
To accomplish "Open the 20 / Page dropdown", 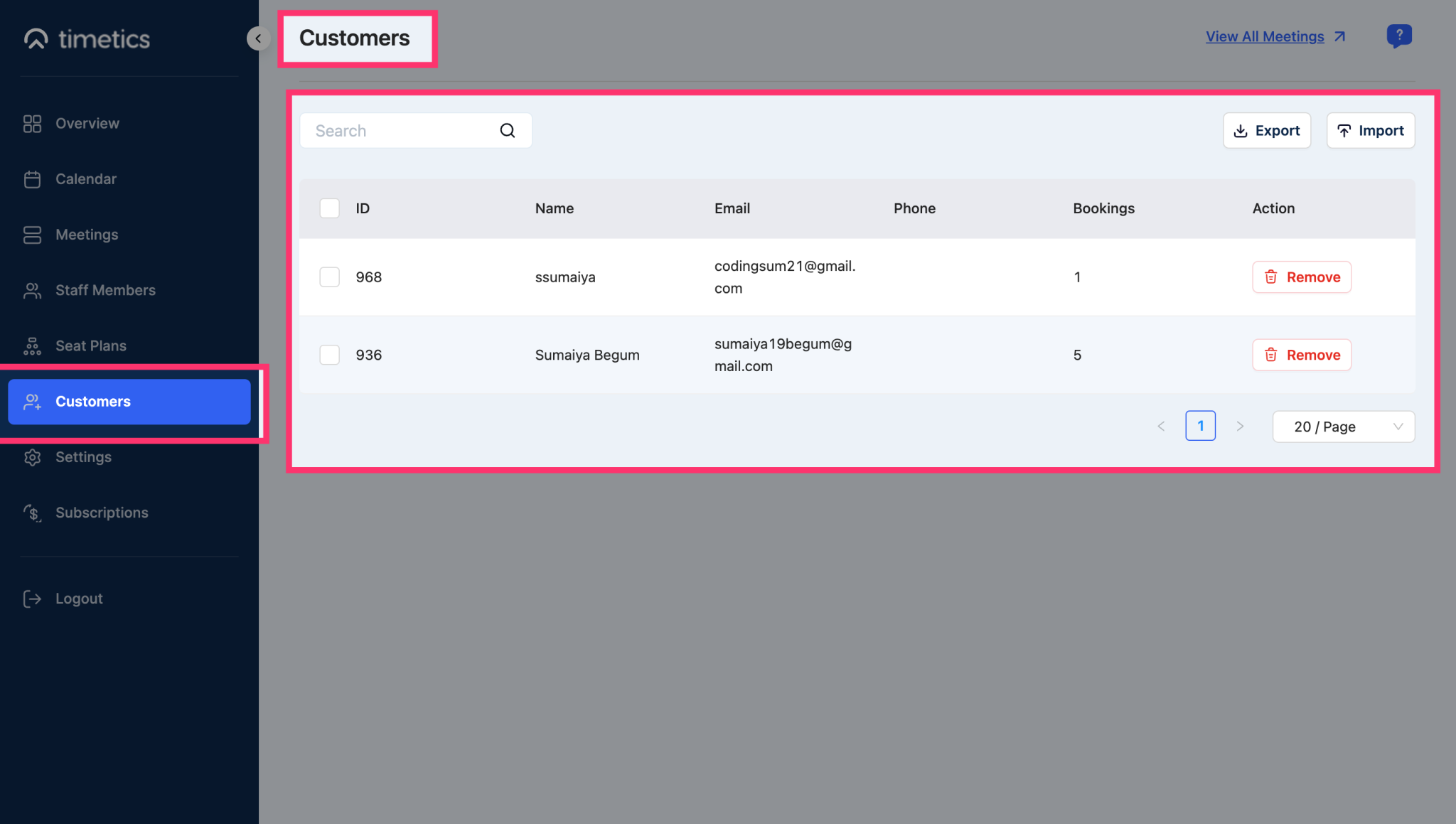I will point(1342,426).
